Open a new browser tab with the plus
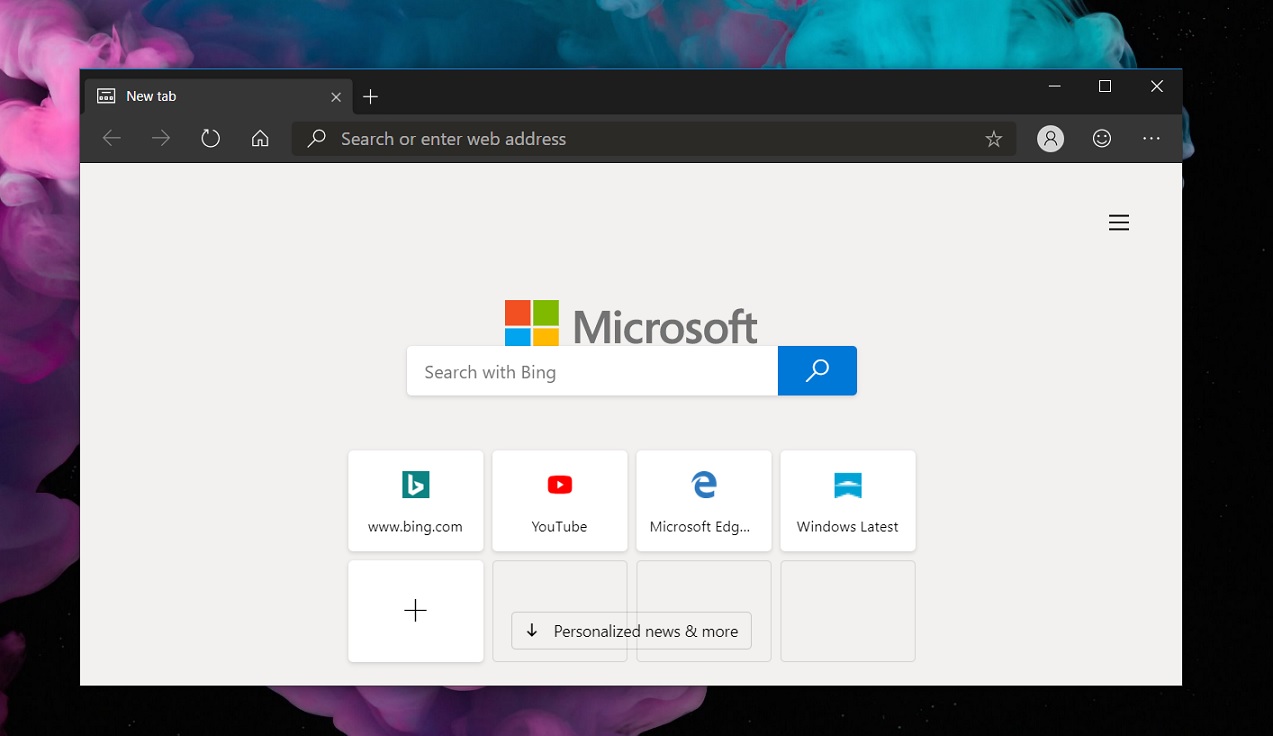This screenshot has width=1273, height=736. 371,96
